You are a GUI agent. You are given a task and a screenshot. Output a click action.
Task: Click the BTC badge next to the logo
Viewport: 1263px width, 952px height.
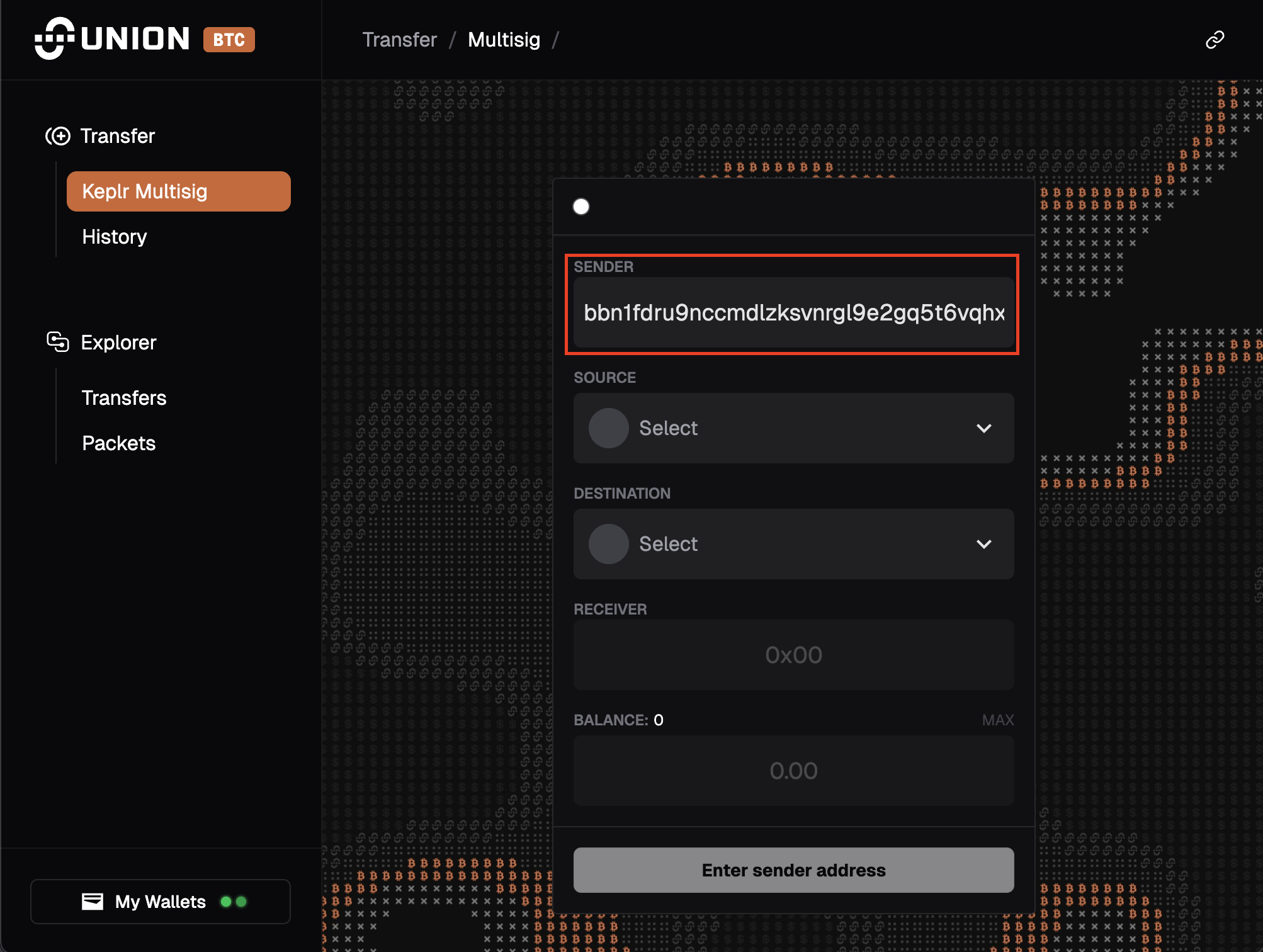[229, 39]
